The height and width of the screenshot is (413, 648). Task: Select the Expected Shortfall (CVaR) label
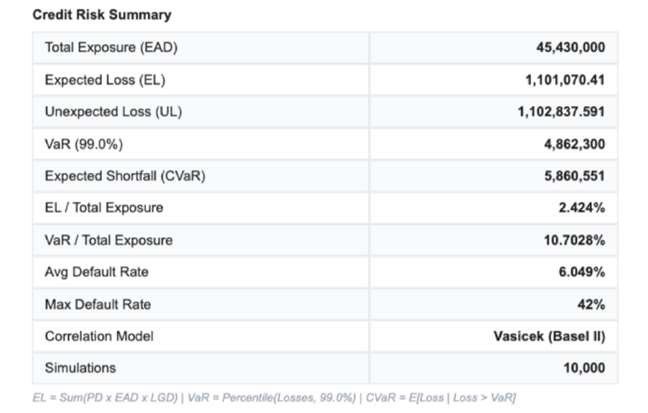(125, 176)
